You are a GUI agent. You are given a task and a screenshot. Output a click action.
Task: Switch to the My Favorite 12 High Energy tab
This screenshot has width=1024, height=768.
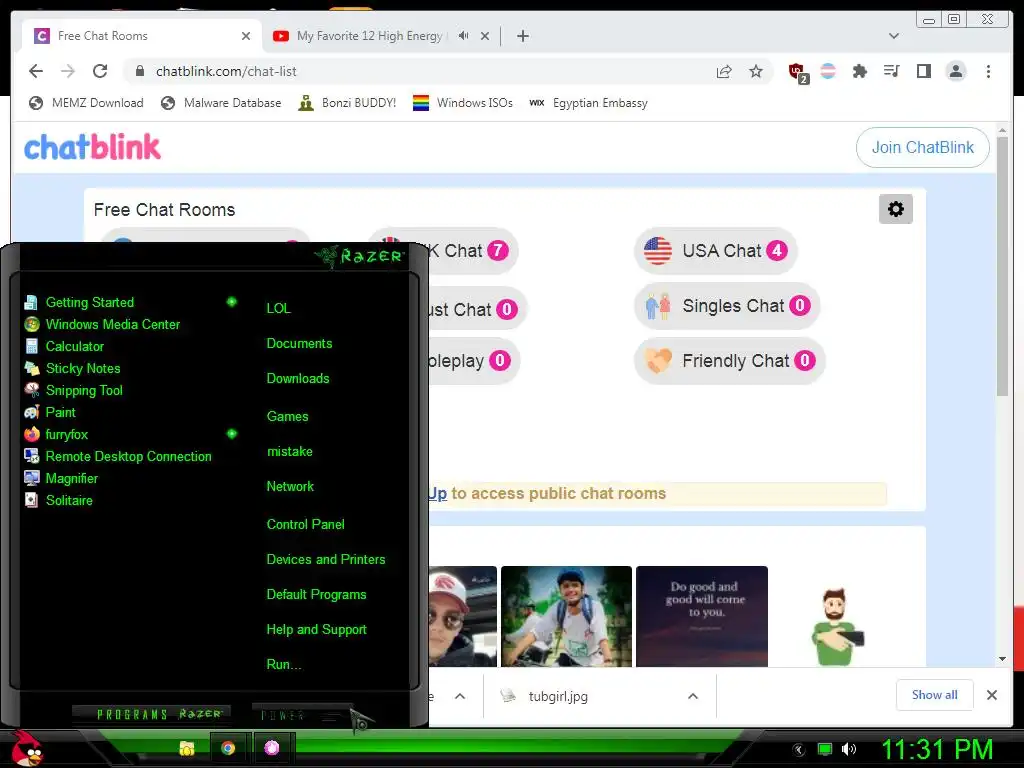point(369,36)
